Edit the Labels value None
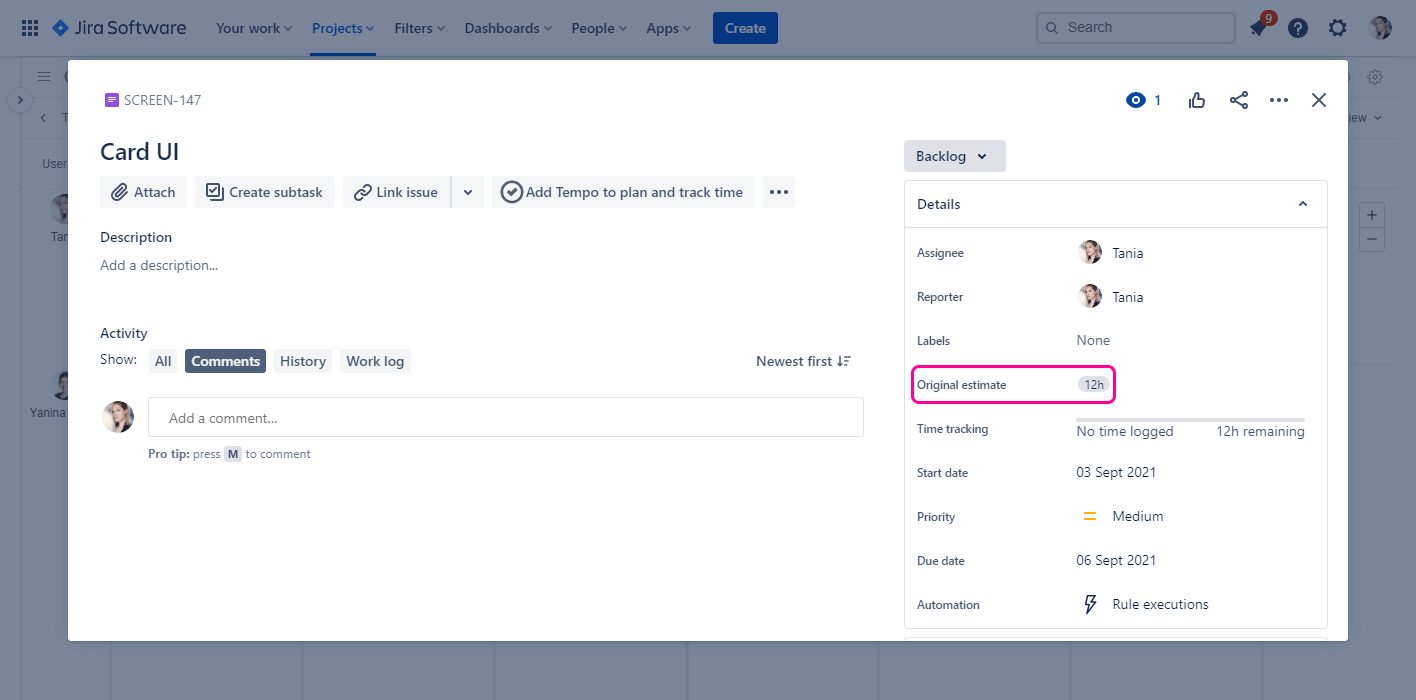 (1093, 341)
